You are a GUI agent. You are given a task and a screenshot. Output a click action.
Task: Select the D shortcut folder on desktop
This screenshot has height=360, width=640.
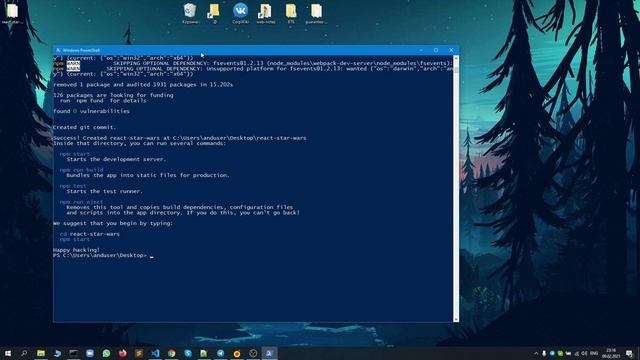click(215, 13)
